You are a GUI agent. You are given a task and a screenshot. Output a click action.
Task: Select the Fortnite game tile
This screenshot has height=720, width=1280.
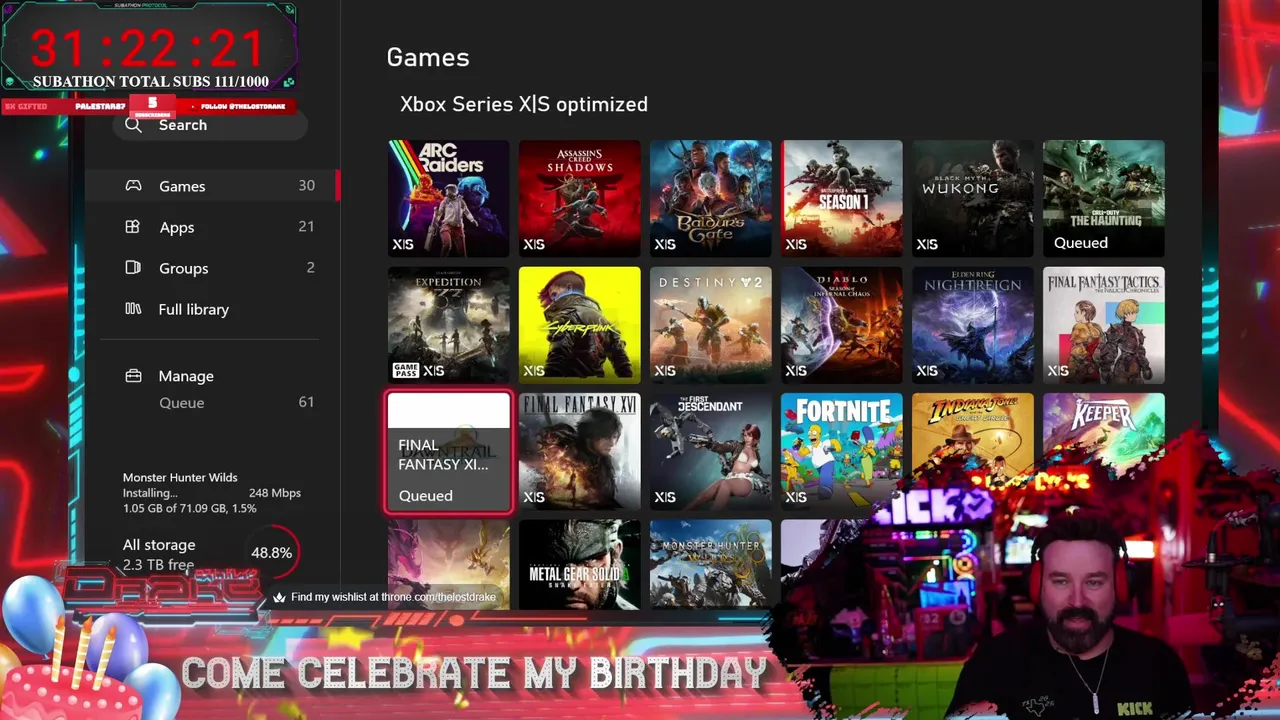click(x=841, y=452)
